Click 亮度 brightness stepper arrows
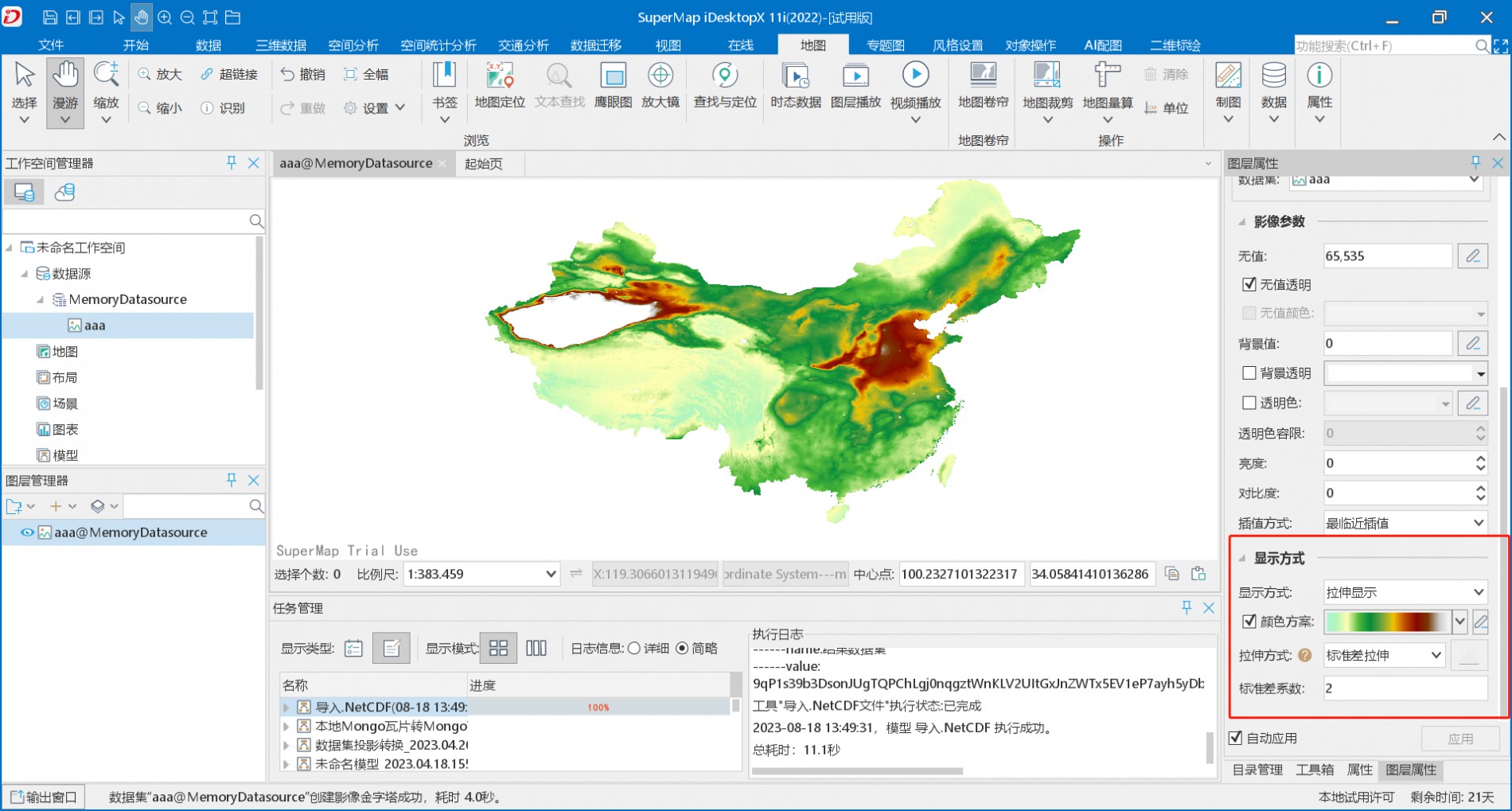The image size is (1512, 811). (x=1480, y=462)
